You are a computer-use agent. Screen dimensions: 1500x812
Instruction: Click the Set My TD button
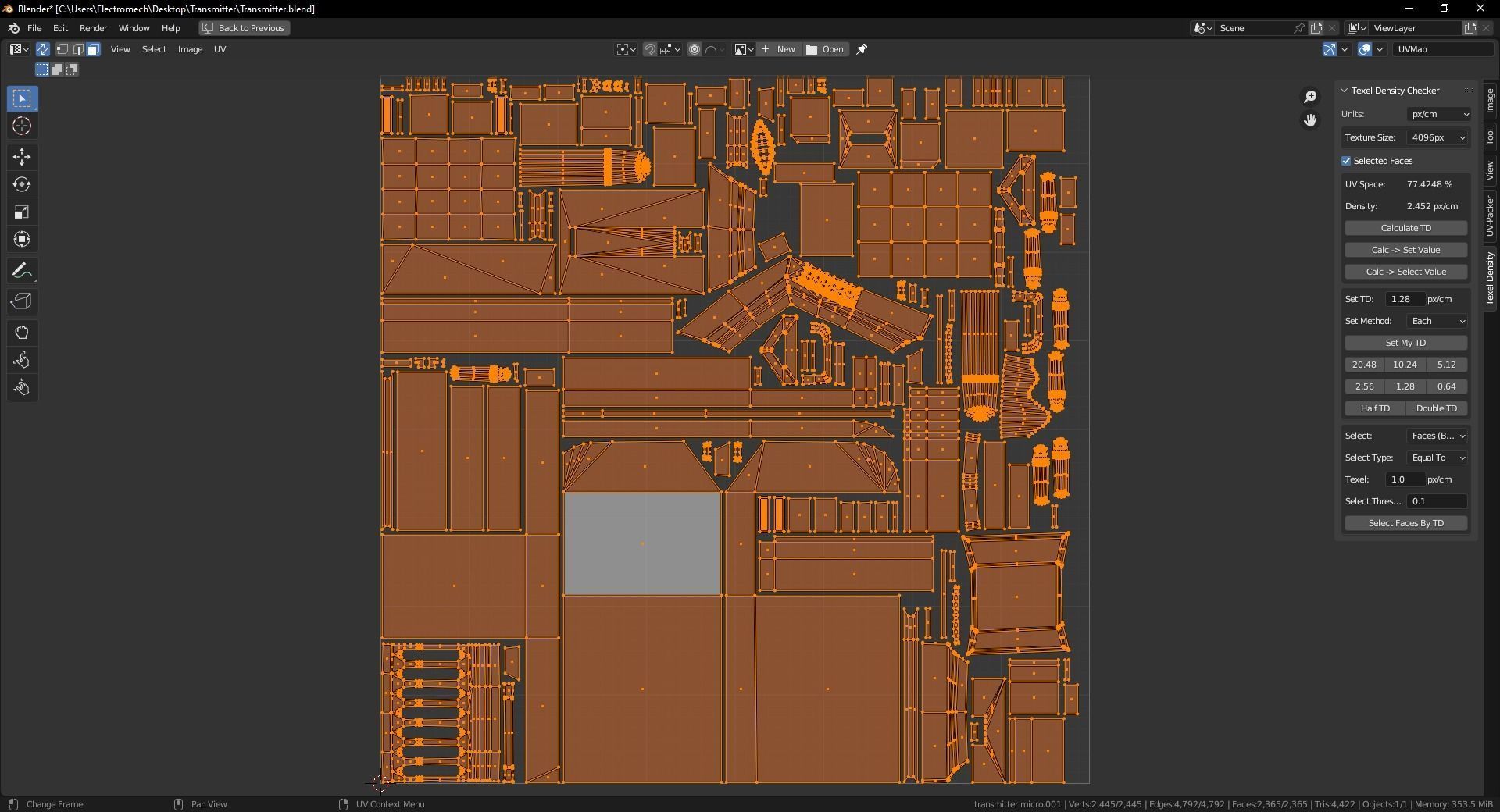pyautogui.click(x=1405, y=343)
